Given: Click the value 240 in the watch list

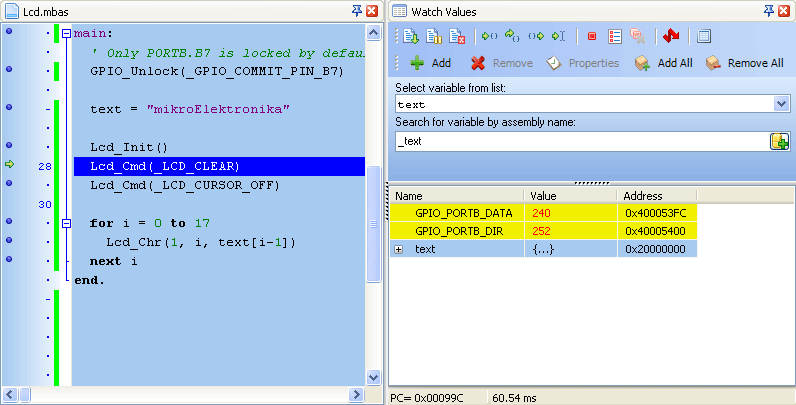Looking at the screenshot, I should (x=541, y=213).
